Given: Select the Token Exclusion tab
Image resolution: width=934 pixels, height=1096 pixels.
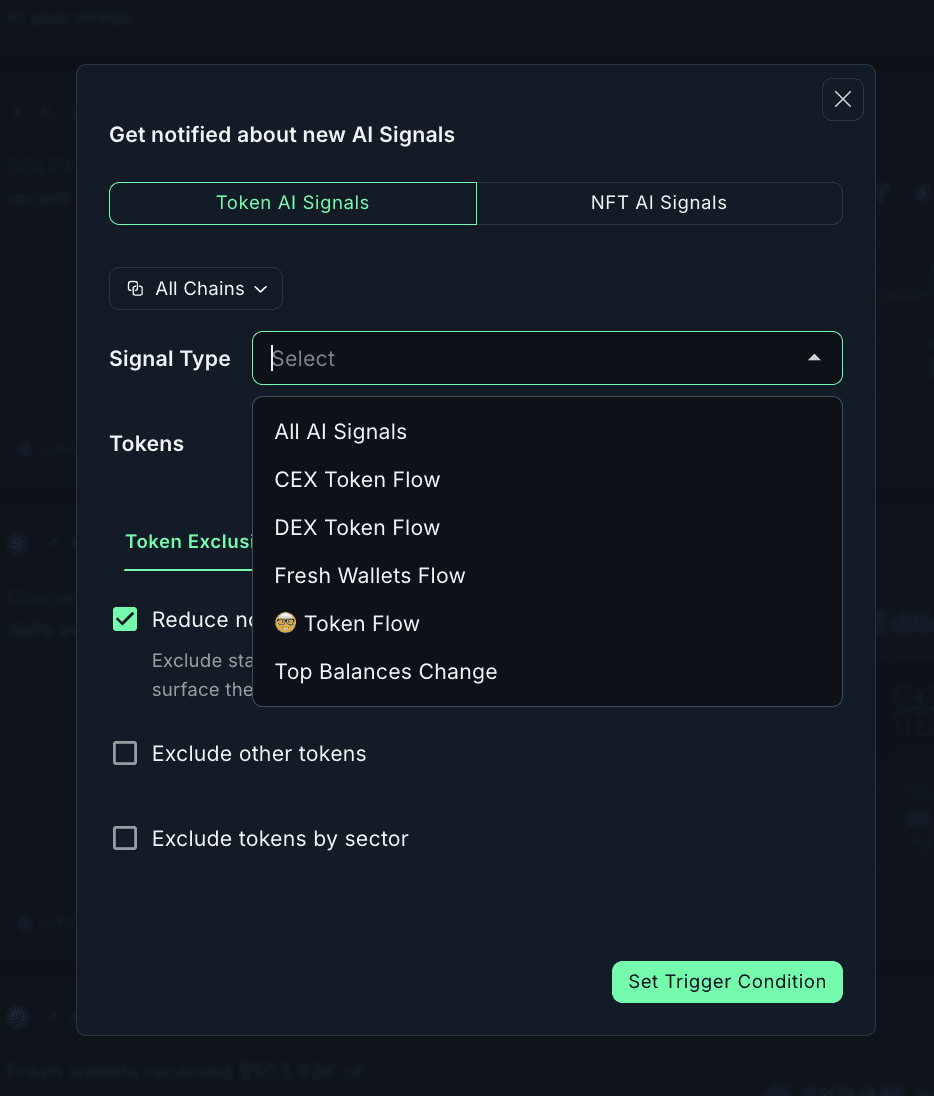Looking at the screenshot, I should pyautogui.click(x=188, y=542).
